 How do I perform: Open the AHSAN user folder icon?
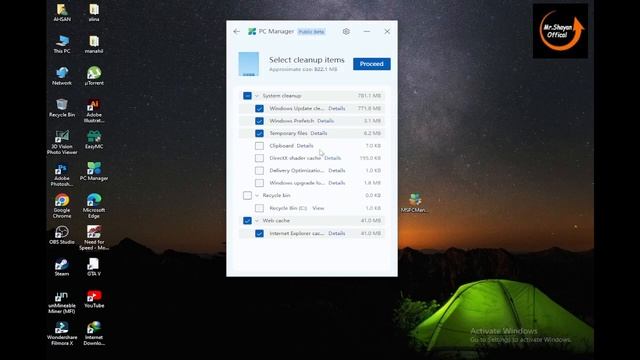[x=62, y=12]
